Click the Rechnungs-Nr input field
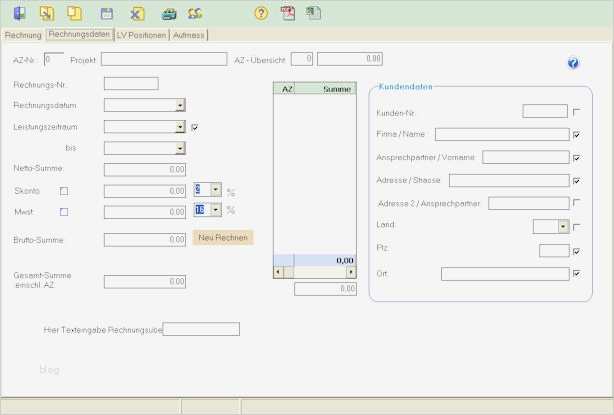Screen dimensions: 614x415 tap(131, 84)
